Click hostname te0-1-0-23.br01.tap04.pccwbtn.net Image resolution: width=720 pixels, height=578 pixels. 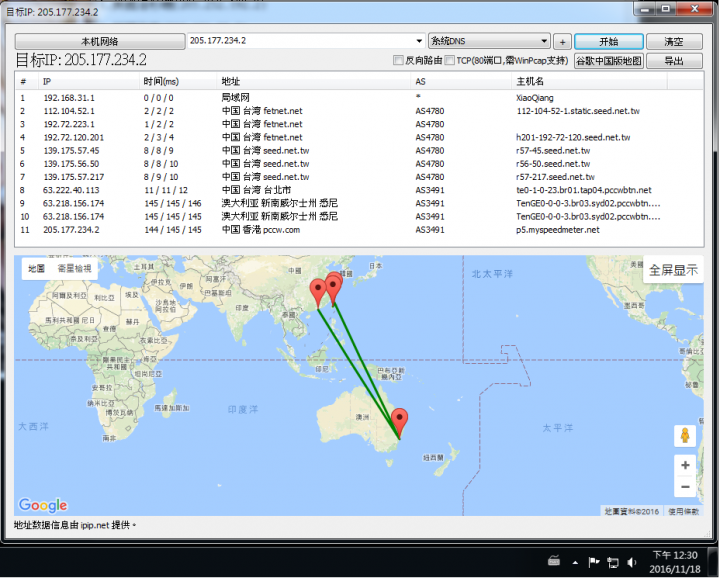point(584,190)
